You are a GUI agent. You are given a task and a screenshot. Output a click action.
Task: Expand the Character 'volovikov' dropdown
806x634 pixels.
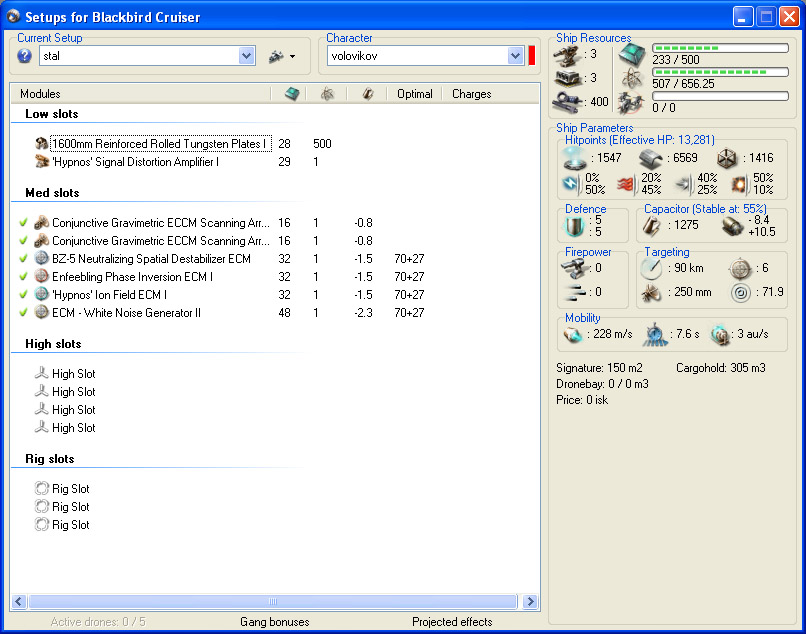click(516, 57)
